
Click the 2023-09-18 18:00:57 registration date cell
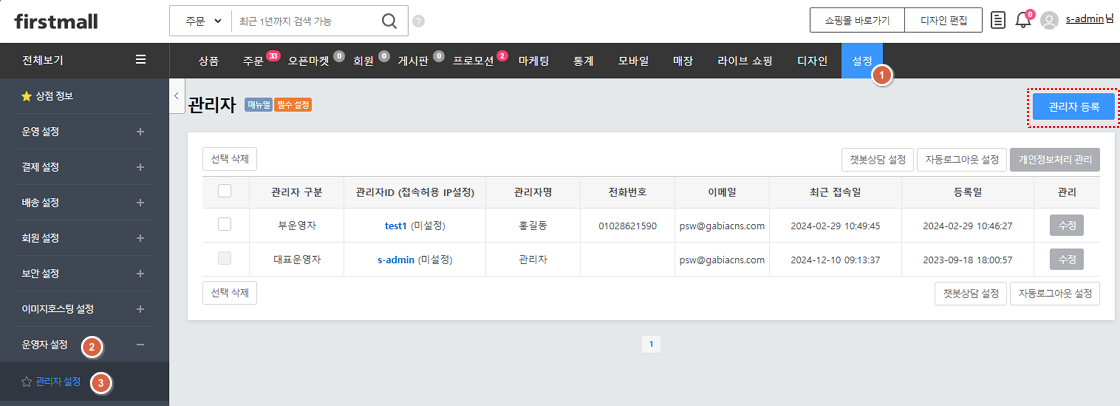968,259
